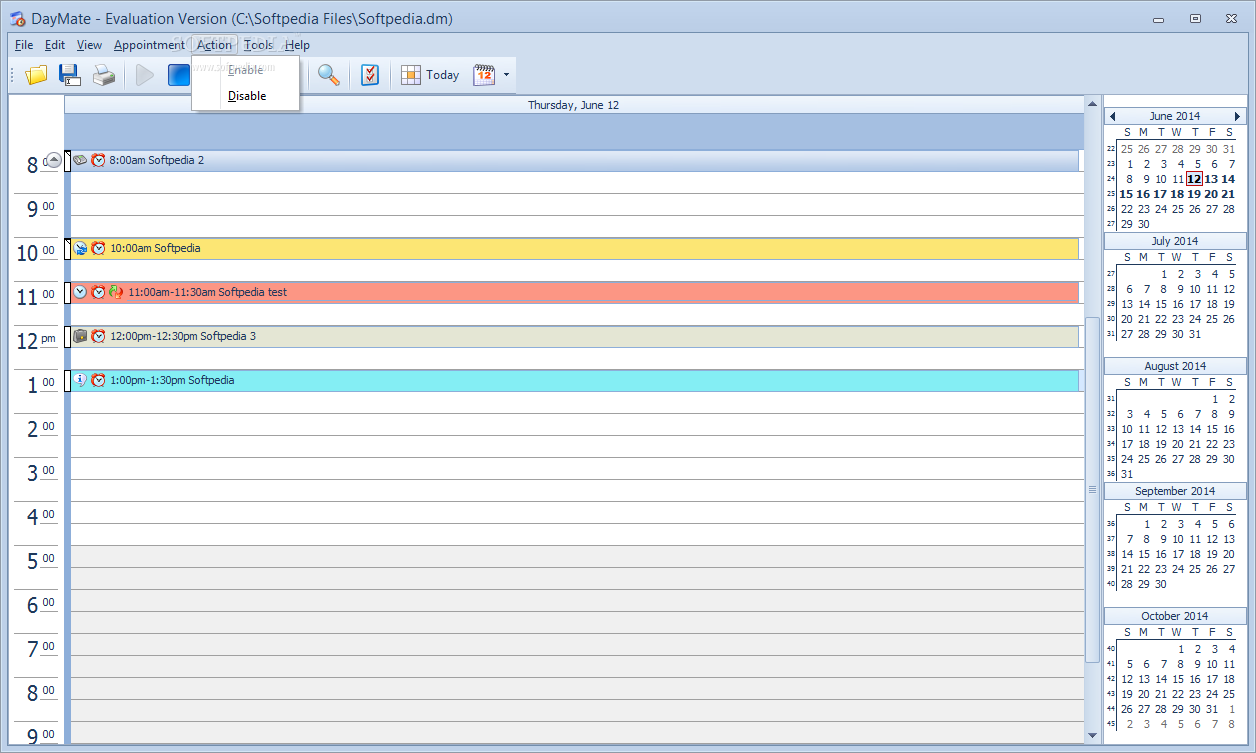This screenshot has width=1256, height=753.
Task: Open the Edit menu
Action: [x=55, y=45]
